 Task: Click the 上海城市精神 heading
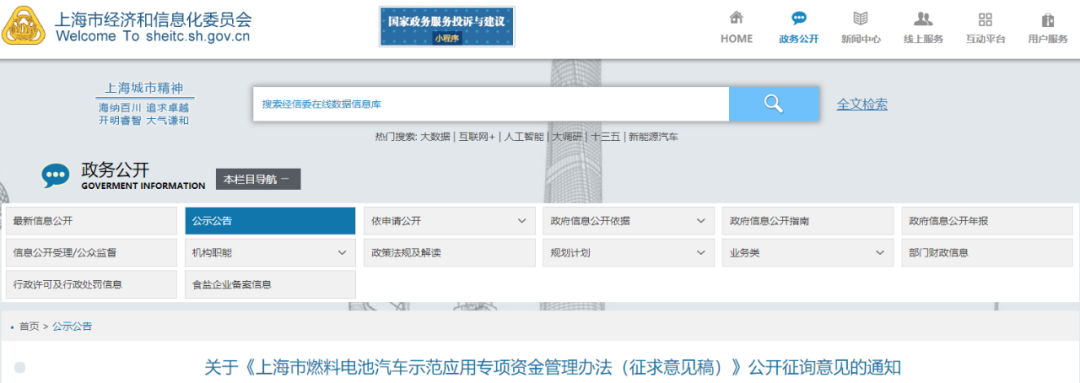144,89
